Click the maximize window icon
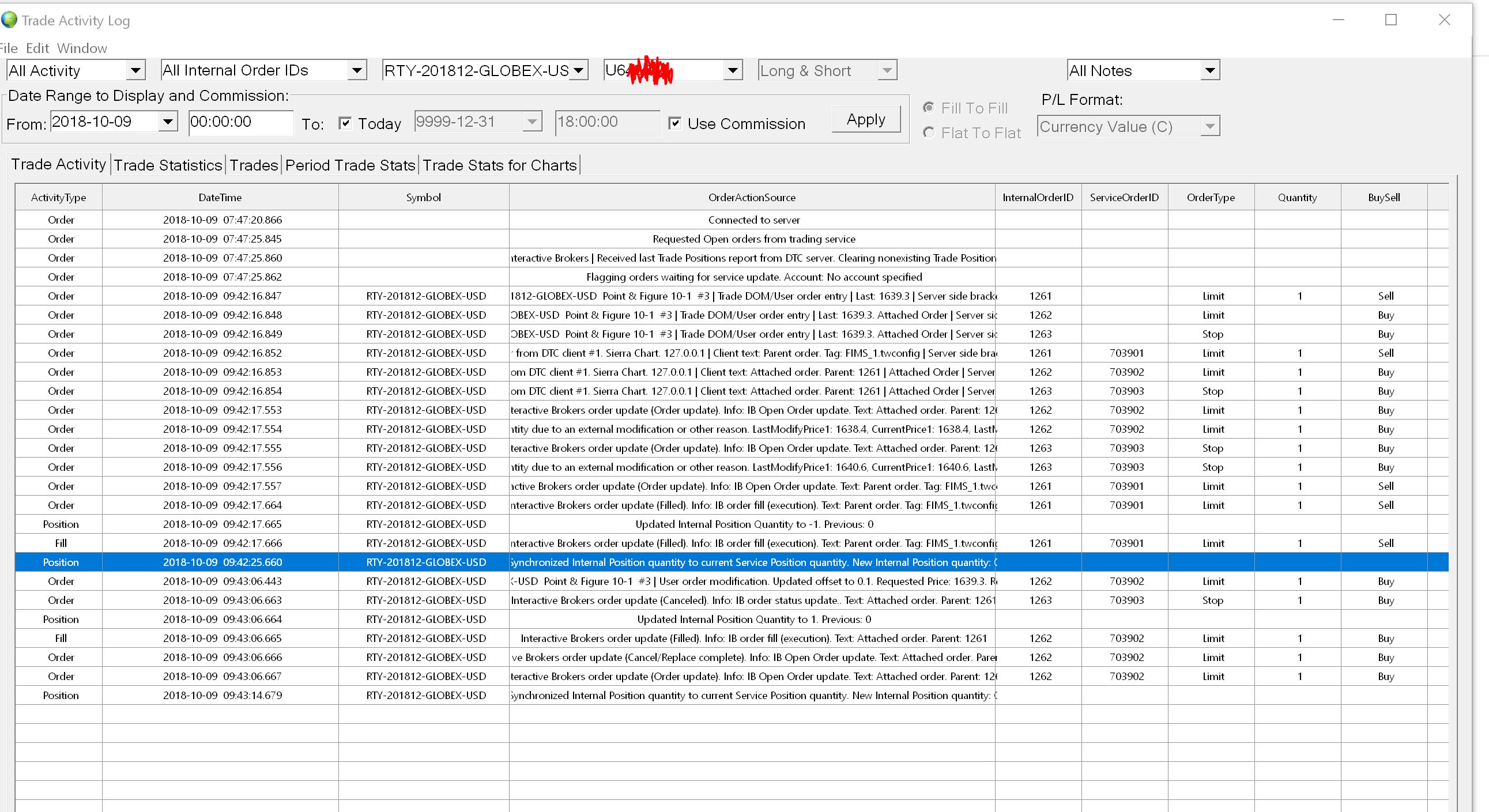This screenshot has height=812, width=1489. 1391,20
